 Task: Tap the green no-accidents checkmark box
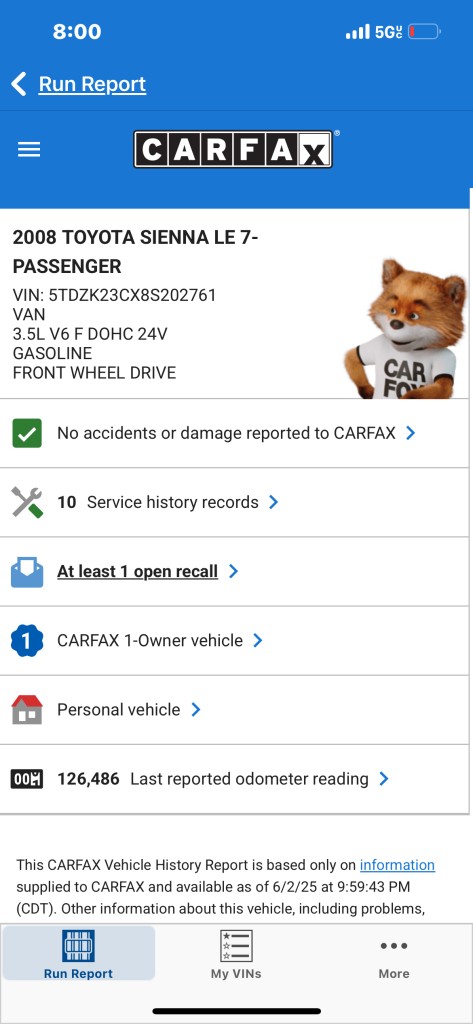(27, 433)
